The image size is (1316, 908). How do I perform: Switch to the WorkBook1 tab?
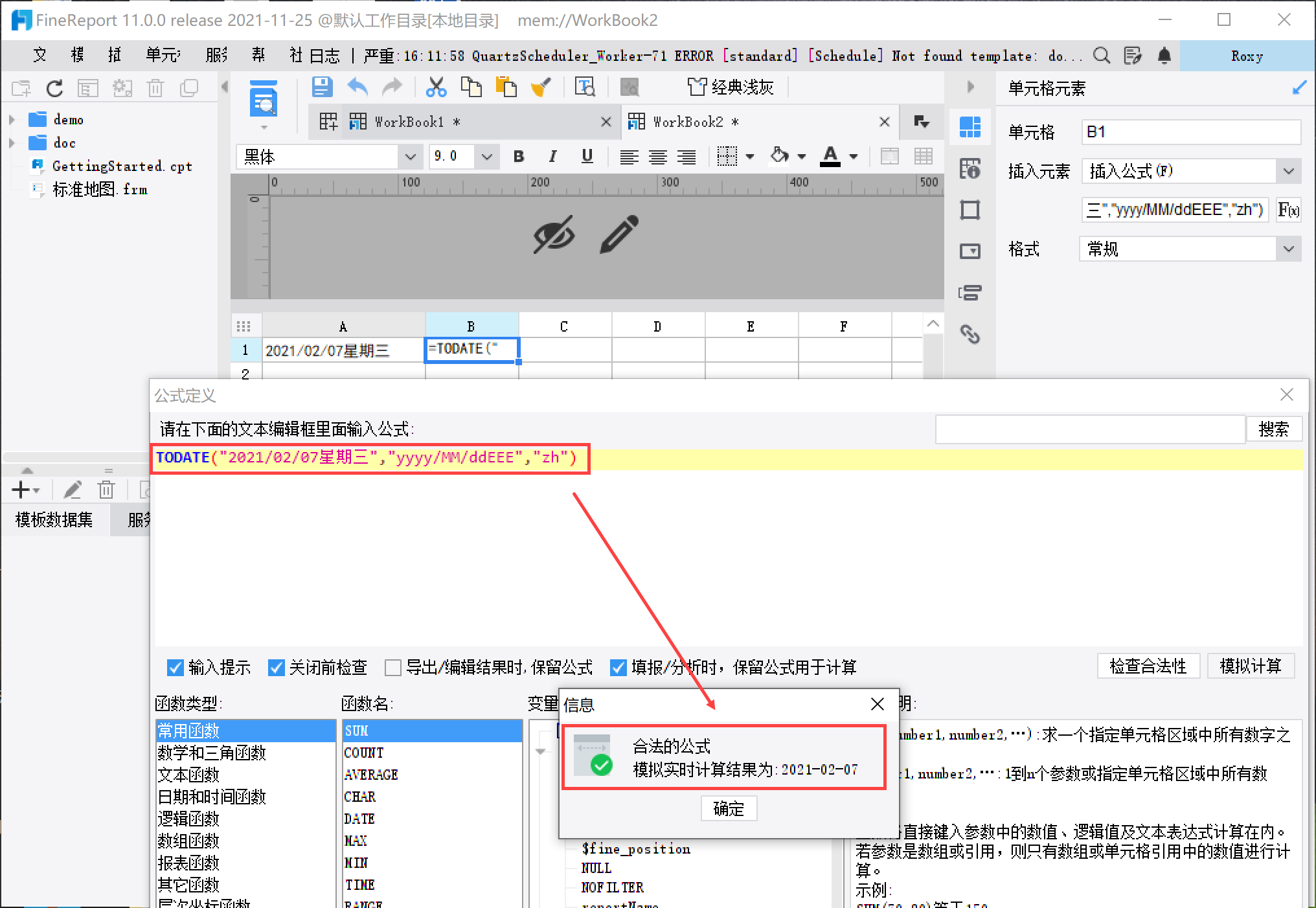409,122
